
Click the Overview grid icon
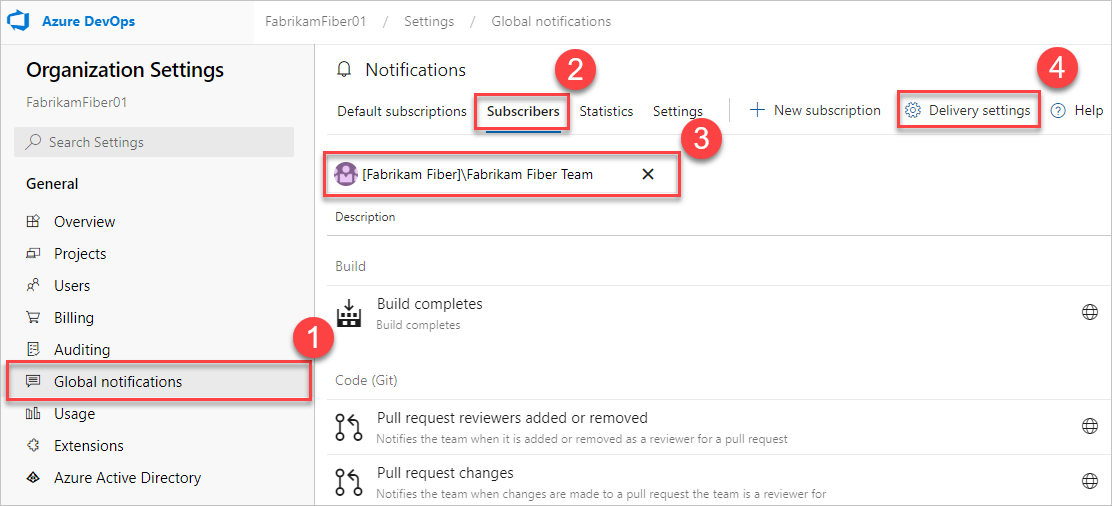point(33,221)
